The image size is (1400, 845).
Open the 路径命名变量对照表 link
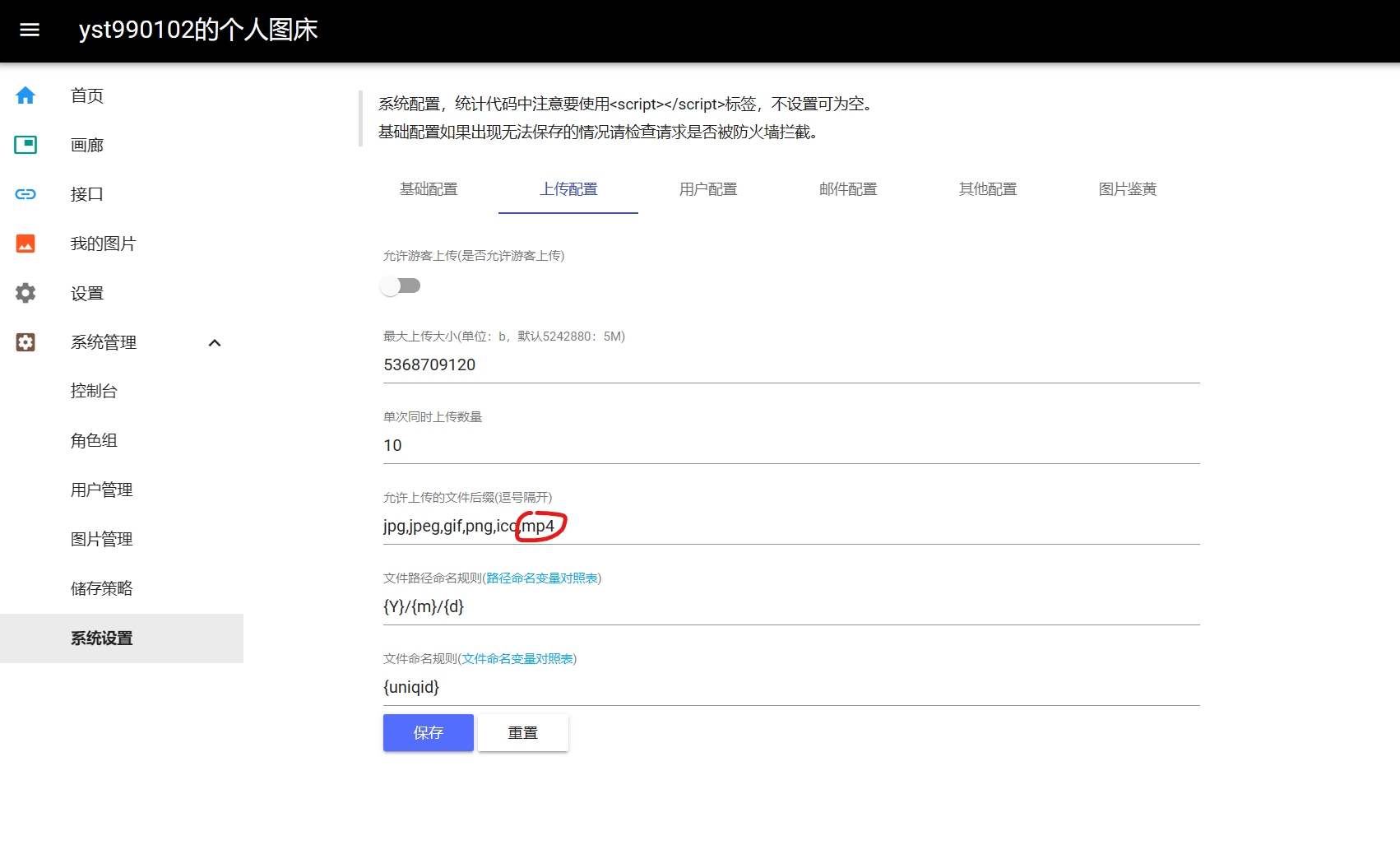[x=542, y=578]
